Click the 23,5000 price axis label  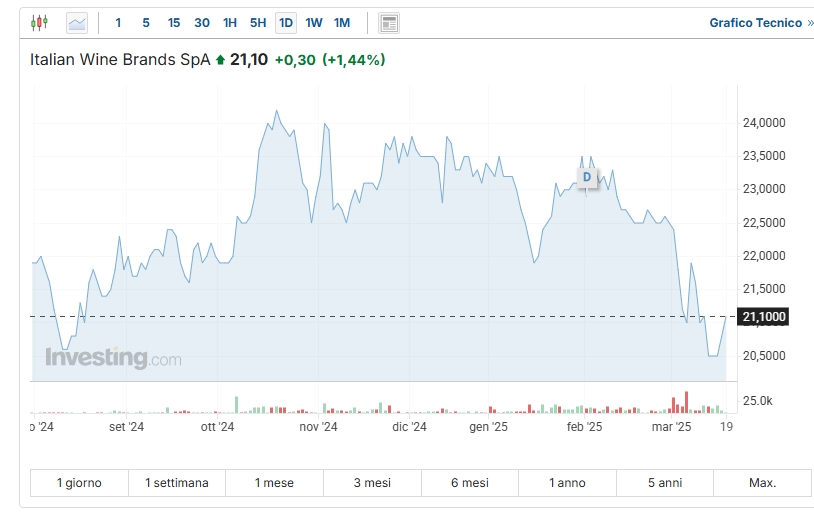(x=764, y=156)
